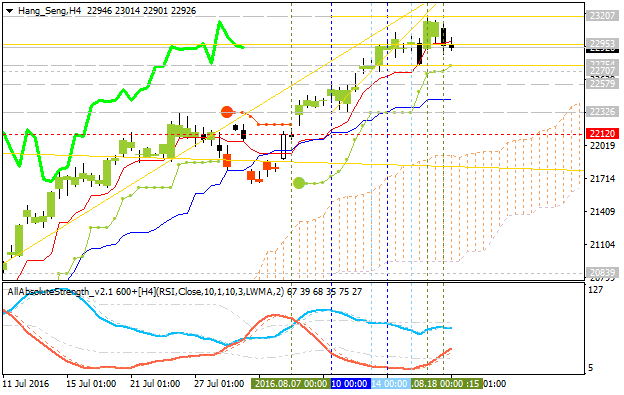Click the 22707 price level label
624x395 pixels.
tap(603, 71)
